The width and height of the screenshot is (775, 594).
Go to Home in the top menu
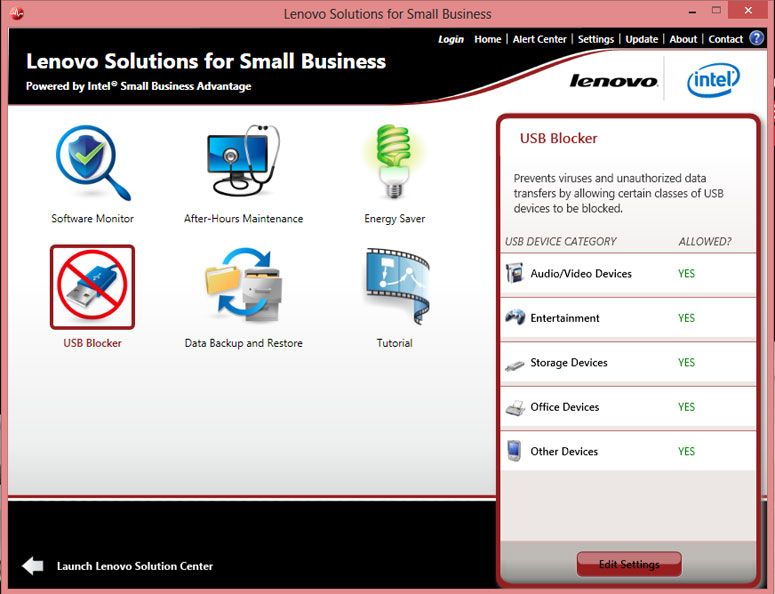tap(487, 39)
